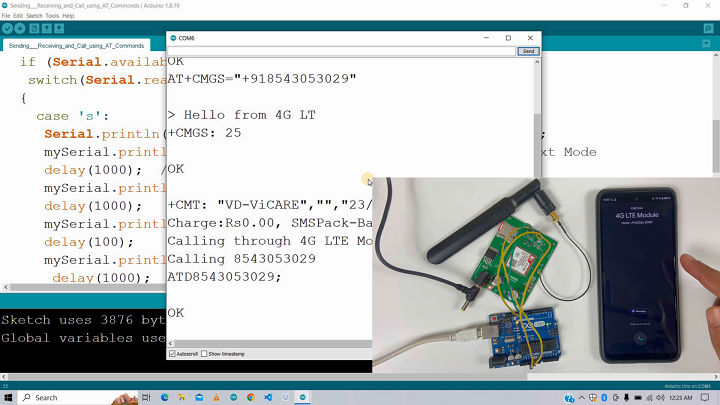Save the sketch with the Save icon
720x405 pixels.
click(x=59, y=28)
